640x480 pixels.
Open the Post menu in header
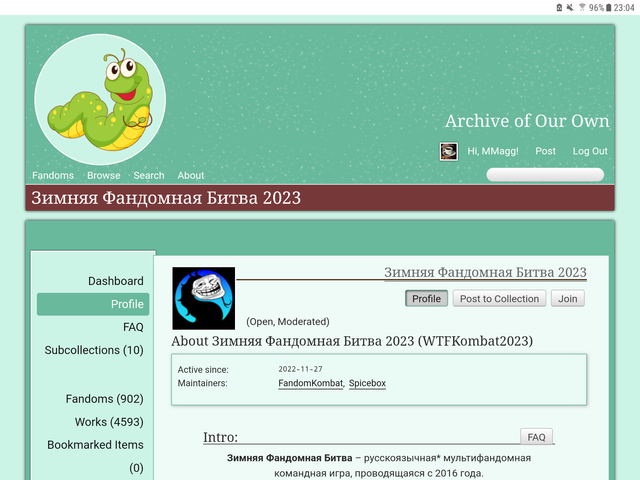pos(545,151)
